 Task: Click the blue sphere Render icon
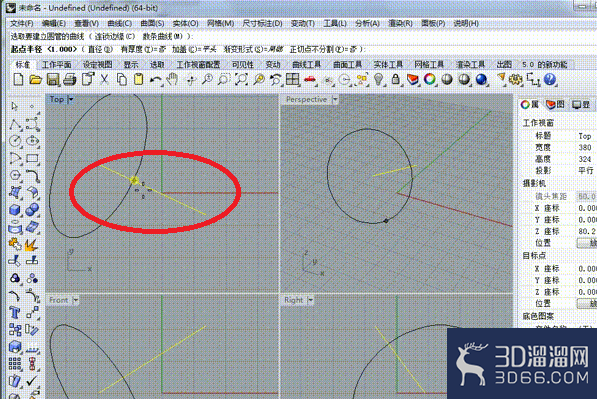[x=481, y=79]
